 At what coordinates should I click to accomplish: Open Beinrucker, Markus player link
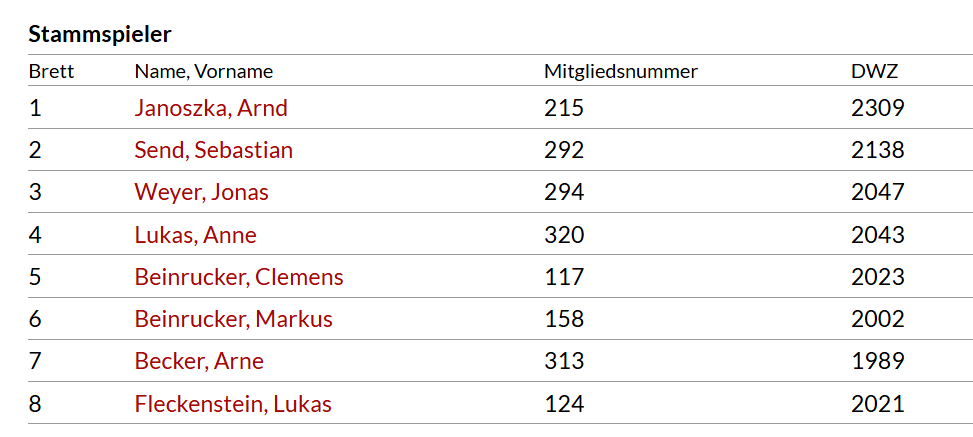[233, 319]
